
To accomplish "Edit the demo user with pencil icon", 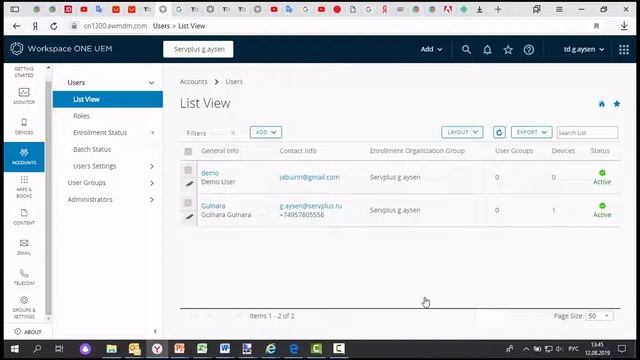I will click(189, 184).
